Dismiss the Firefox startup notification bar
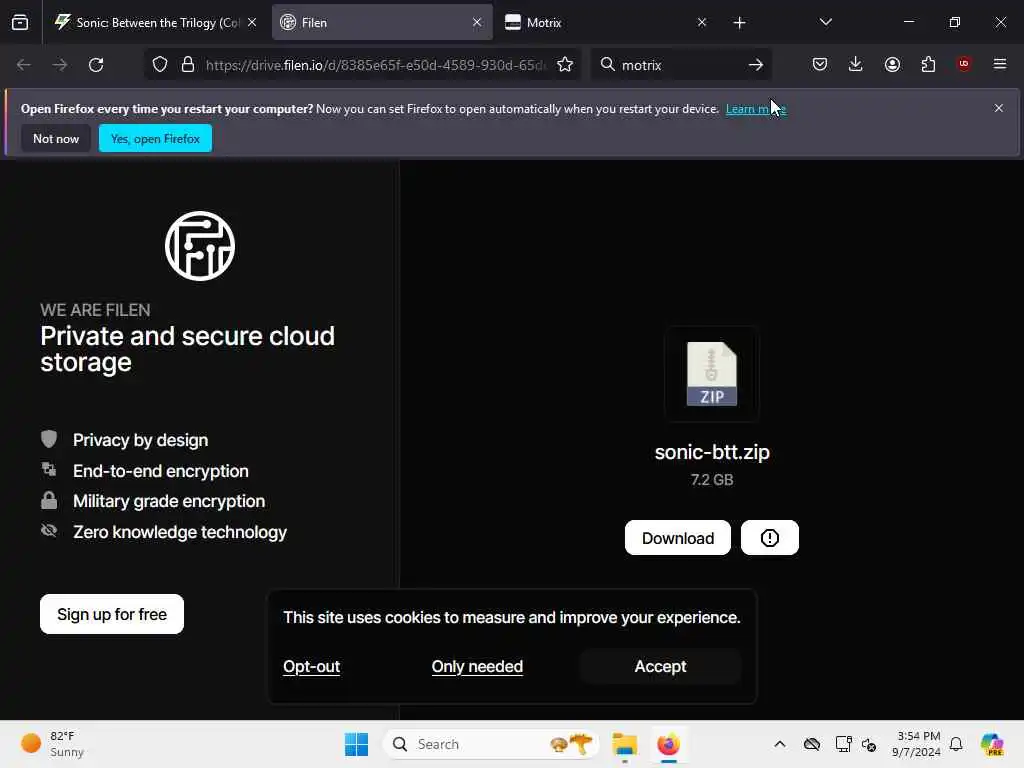The width and height of the screenshot is (1024, 768). click(999, 108)
